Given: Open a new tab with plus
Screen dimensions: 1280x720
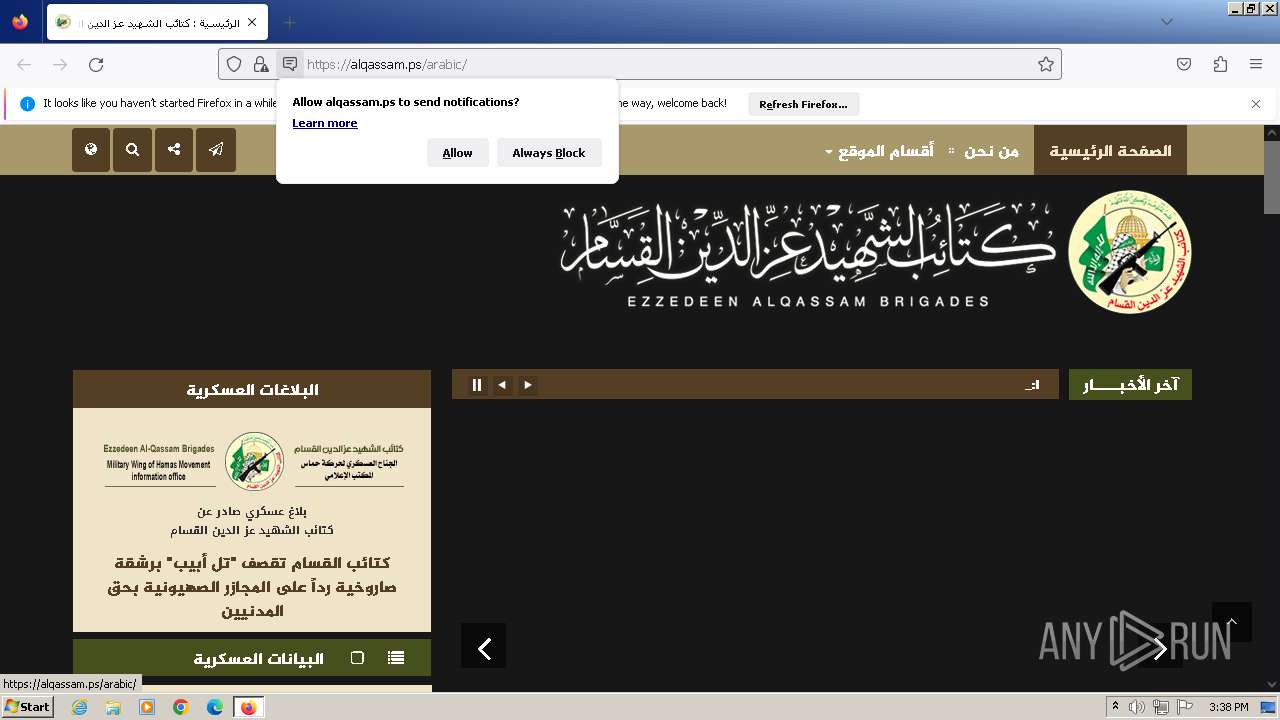Looking at the screenshot, I should tap(289, 22).
